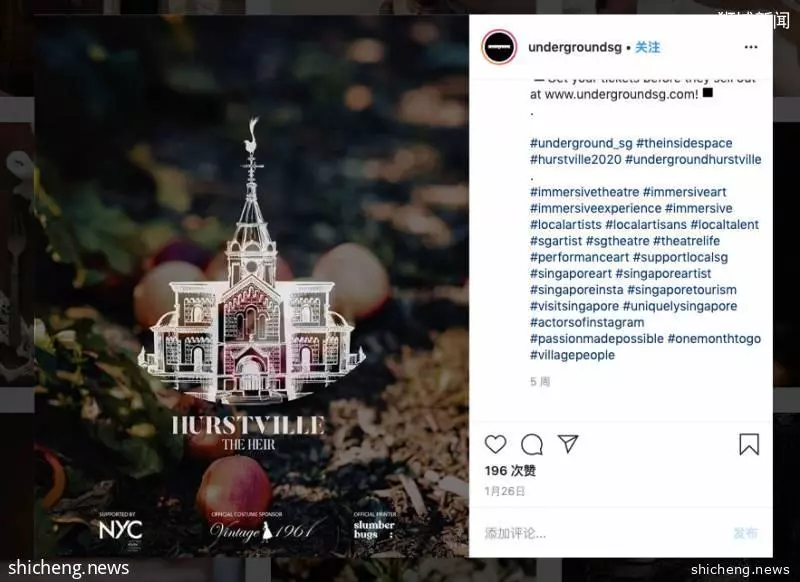This screenshot has width=800, height=582.
Task: Click the #villagepeople hashtag
Action: coord(572,355)
